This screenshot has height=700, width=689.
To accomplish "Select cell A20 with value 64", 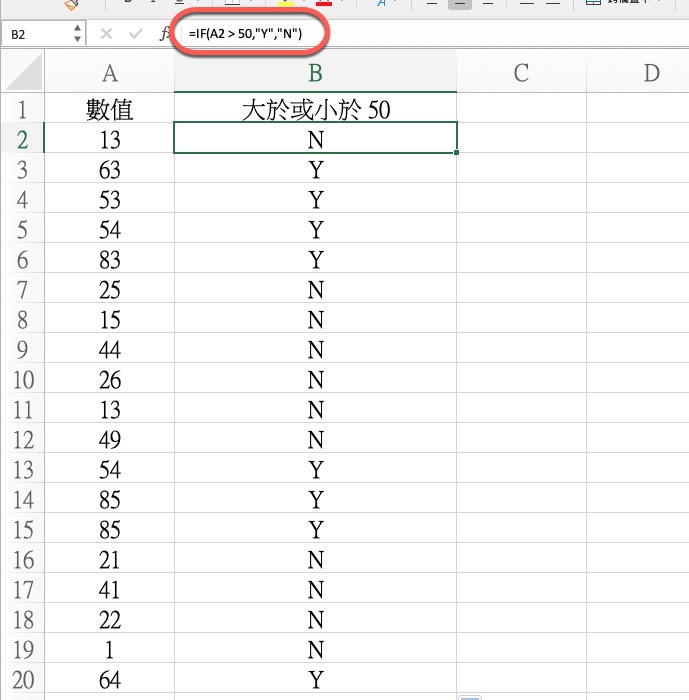I will [109, 679].
